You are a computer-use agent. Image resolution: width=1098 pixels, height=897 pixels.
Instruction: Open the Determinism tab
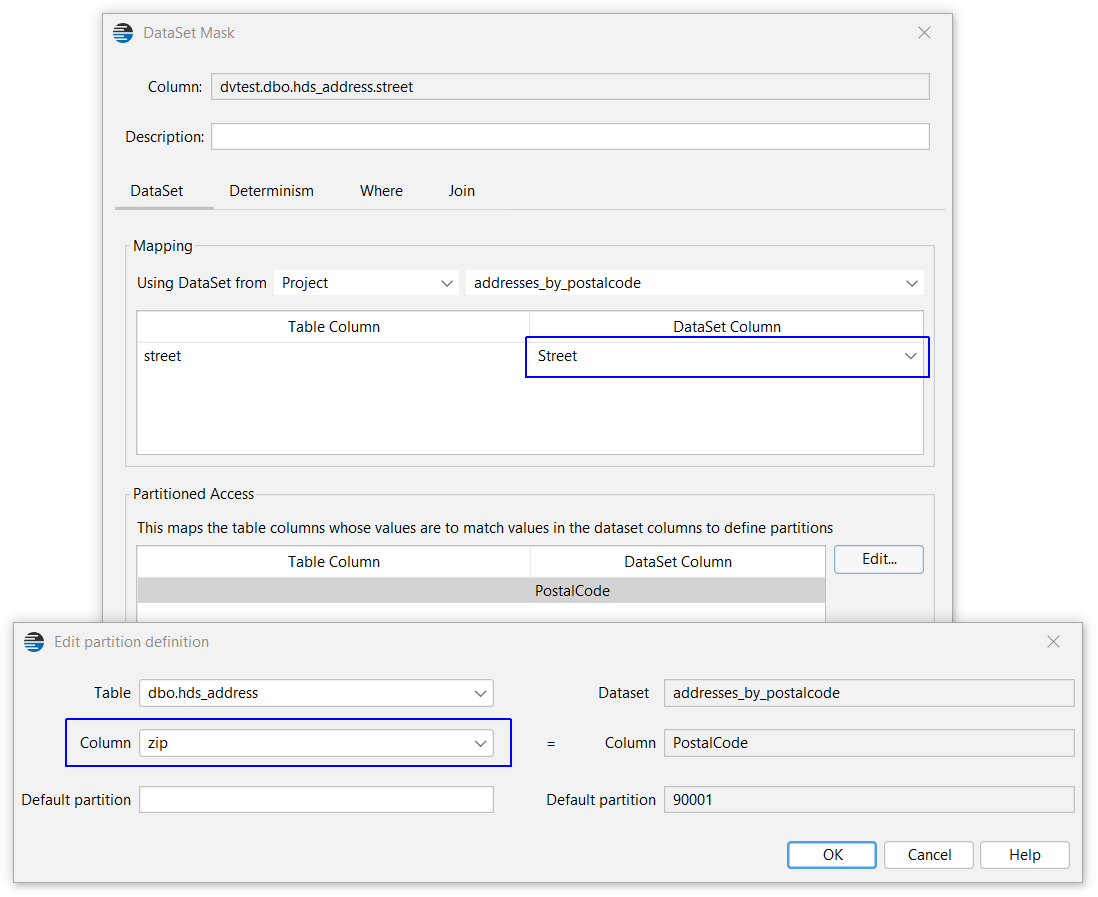tap(271, 190)
